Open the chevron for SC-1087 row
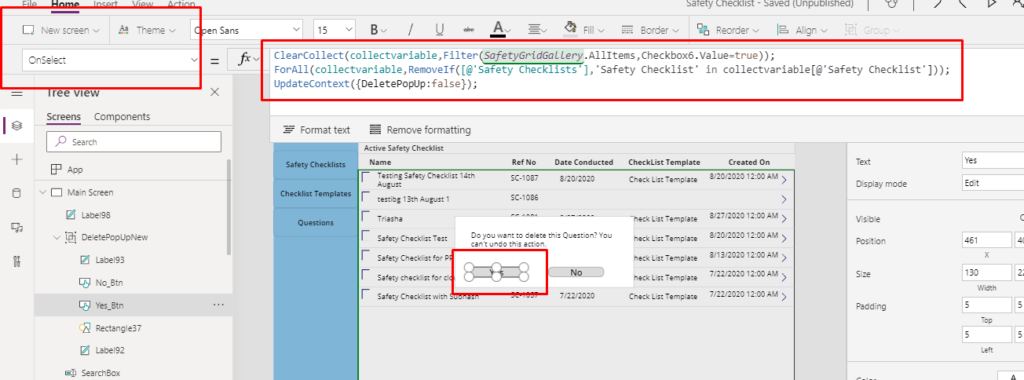 click(x=784, y=180)
